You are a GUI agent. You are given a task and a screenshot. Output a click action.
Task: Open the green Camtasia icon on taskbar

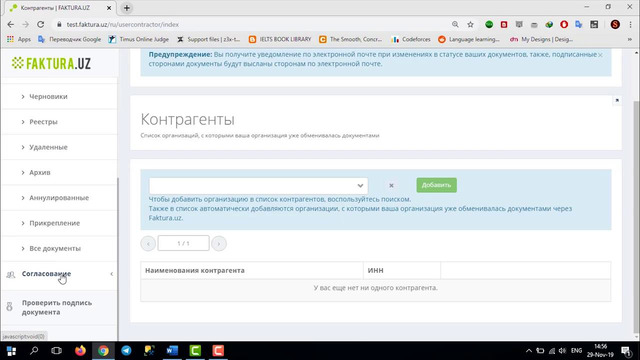[x=195, y=351]
